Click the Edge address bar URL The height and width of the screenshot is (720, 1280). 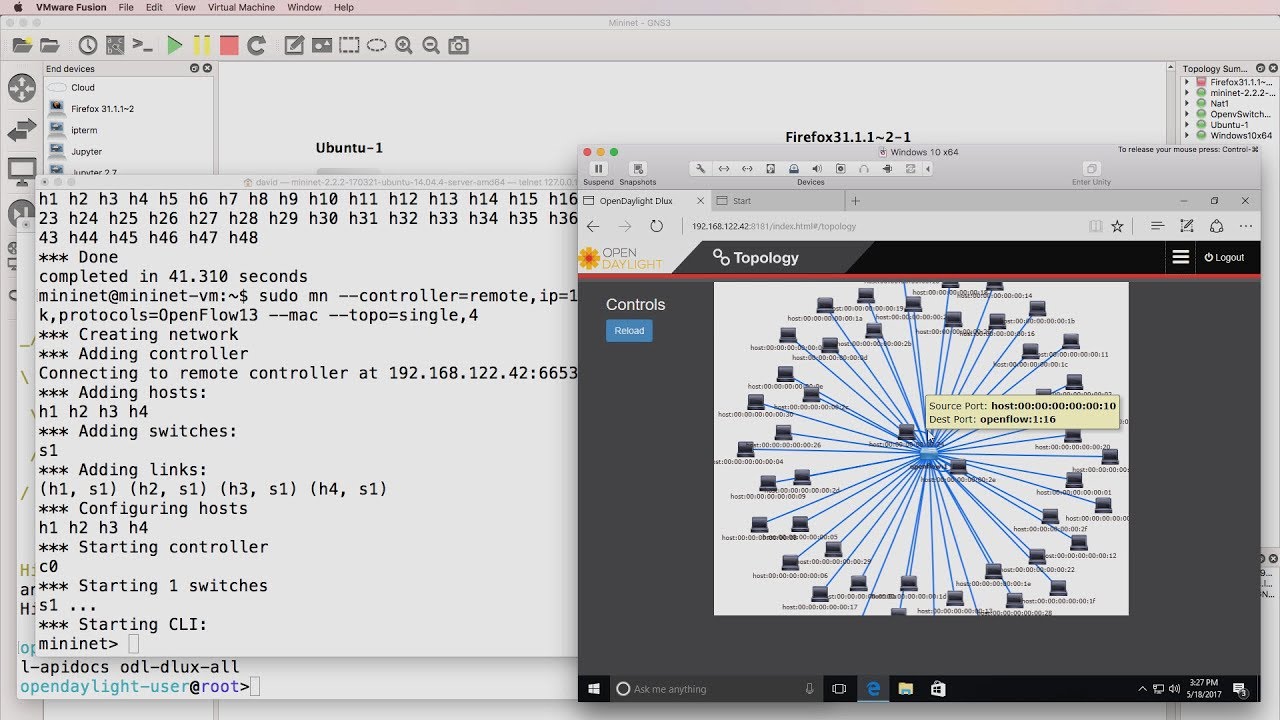pos(774,227)
